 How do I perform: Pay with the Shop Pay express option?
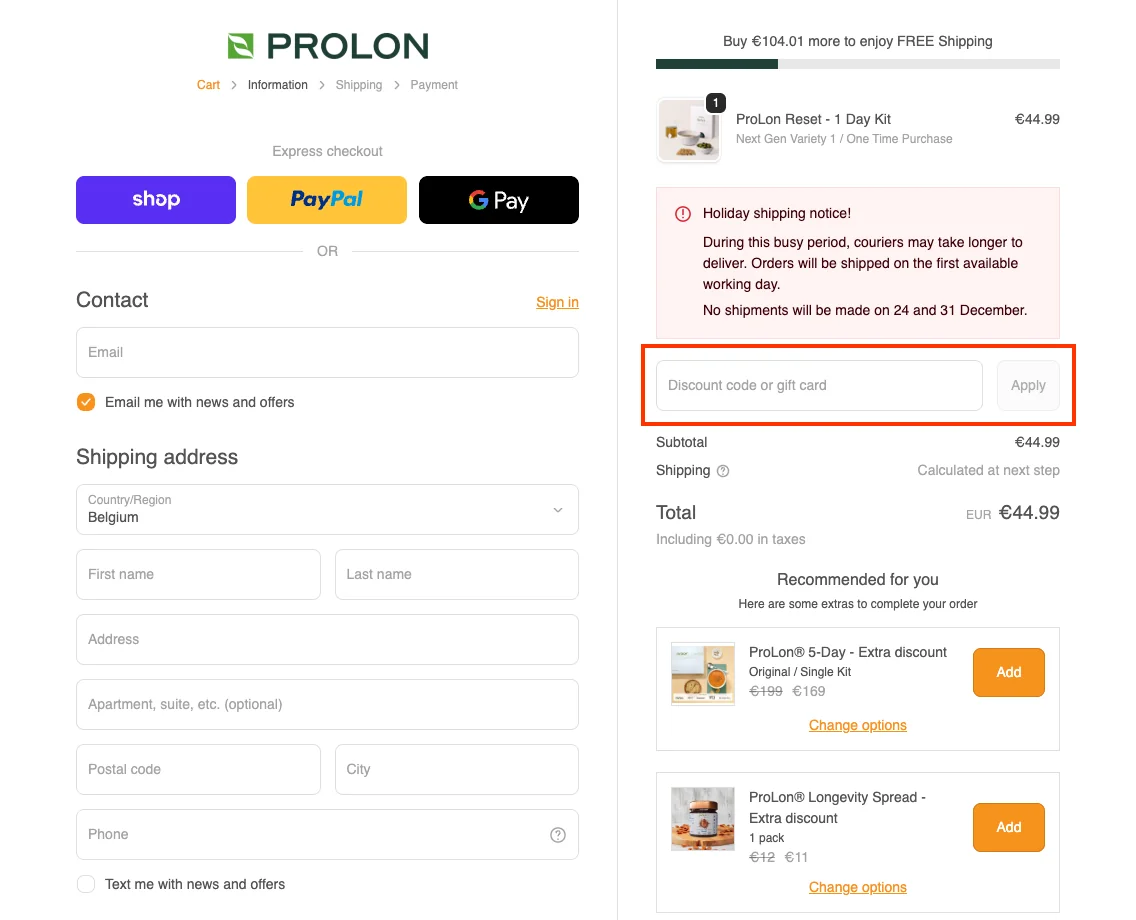click(155, 199)
